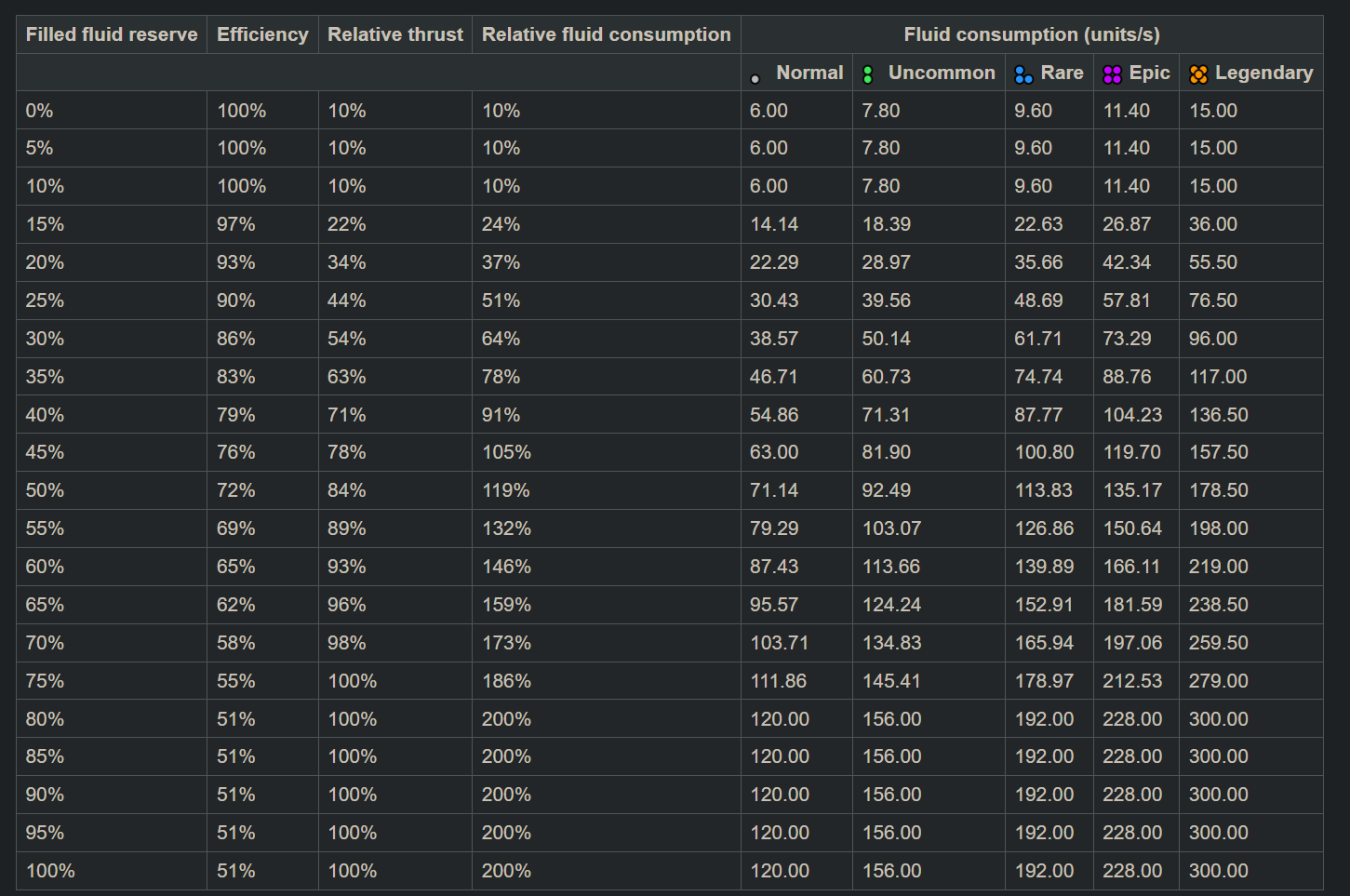This screenshot has width=1350, height=896.
Task: Click the 98% relative thrust cell
Action: (395, 643)
